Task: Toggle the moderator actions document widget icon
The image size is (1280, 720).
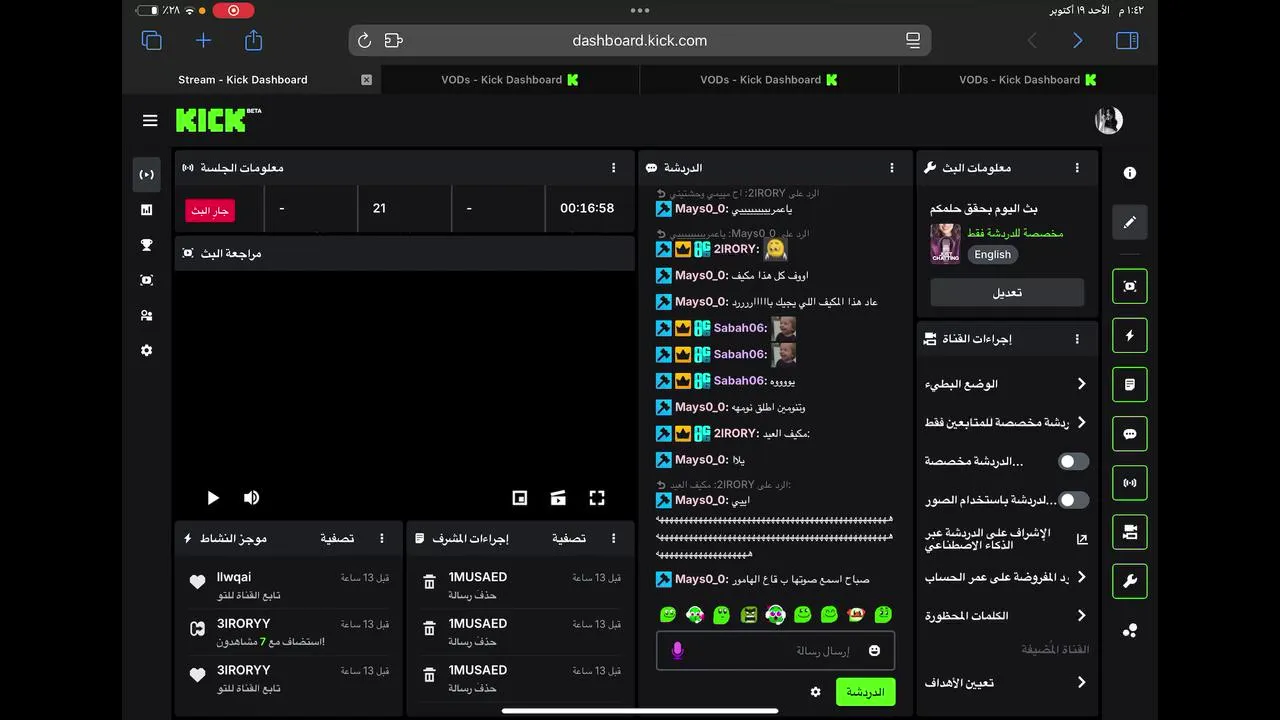Action: pyautogui.click(x=1130, y=384)
